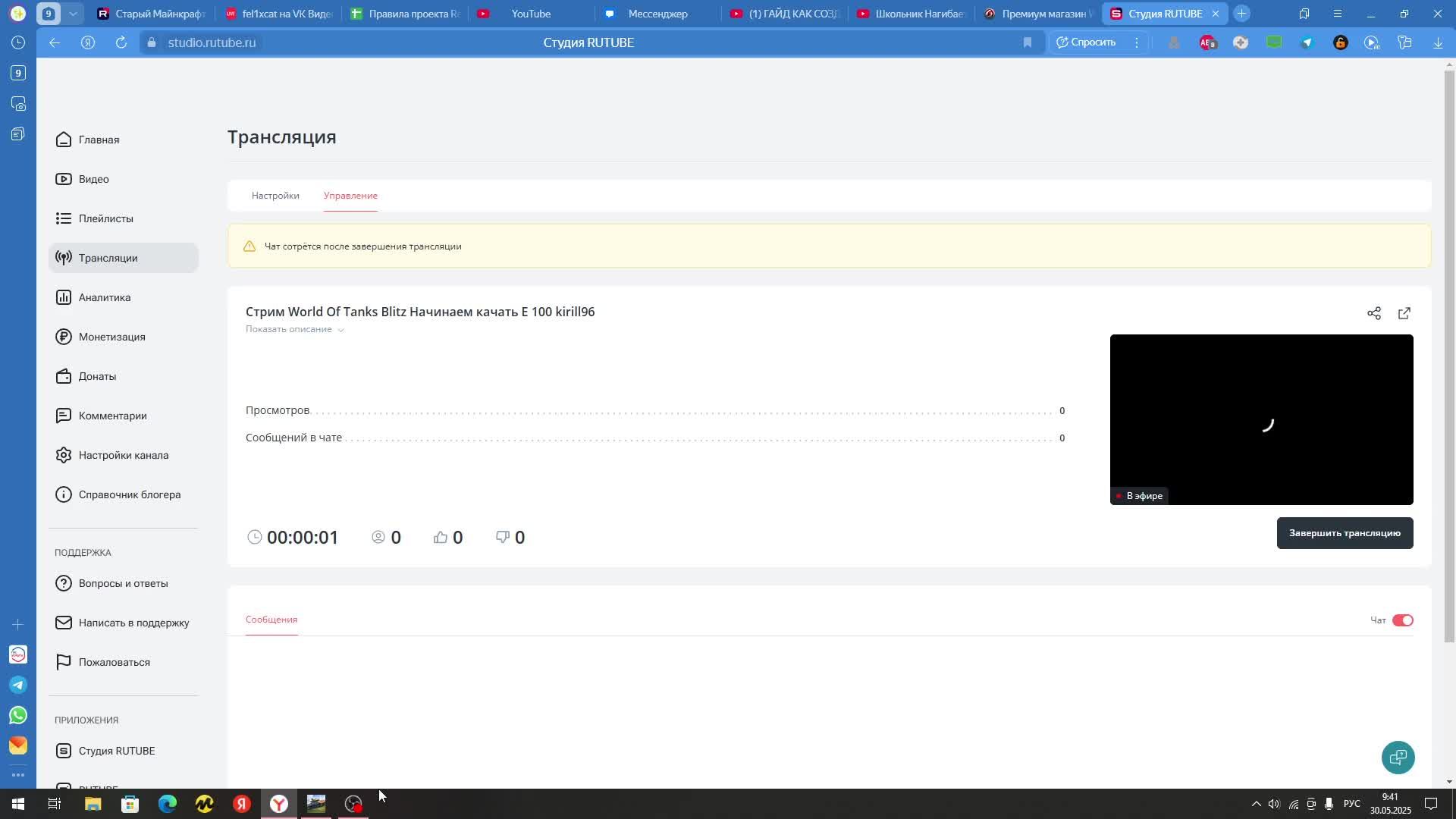Click the screenshot tool in side panel

18,103
